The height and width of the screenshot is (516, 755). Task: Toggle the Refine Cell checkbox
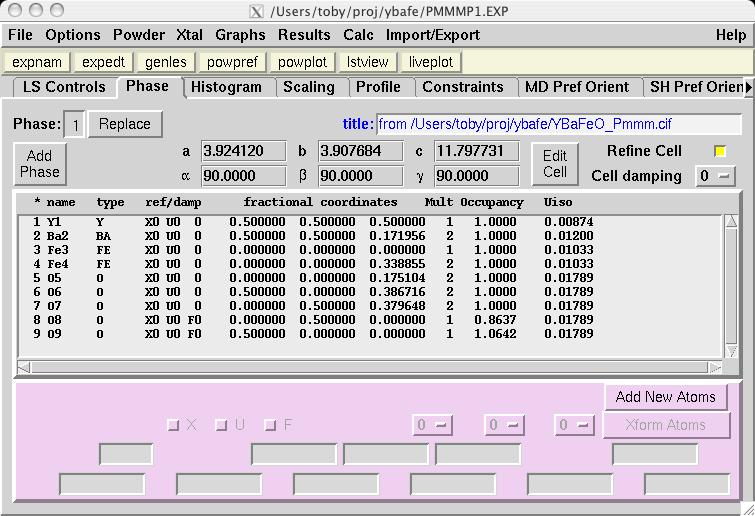[x=720, y=151]
